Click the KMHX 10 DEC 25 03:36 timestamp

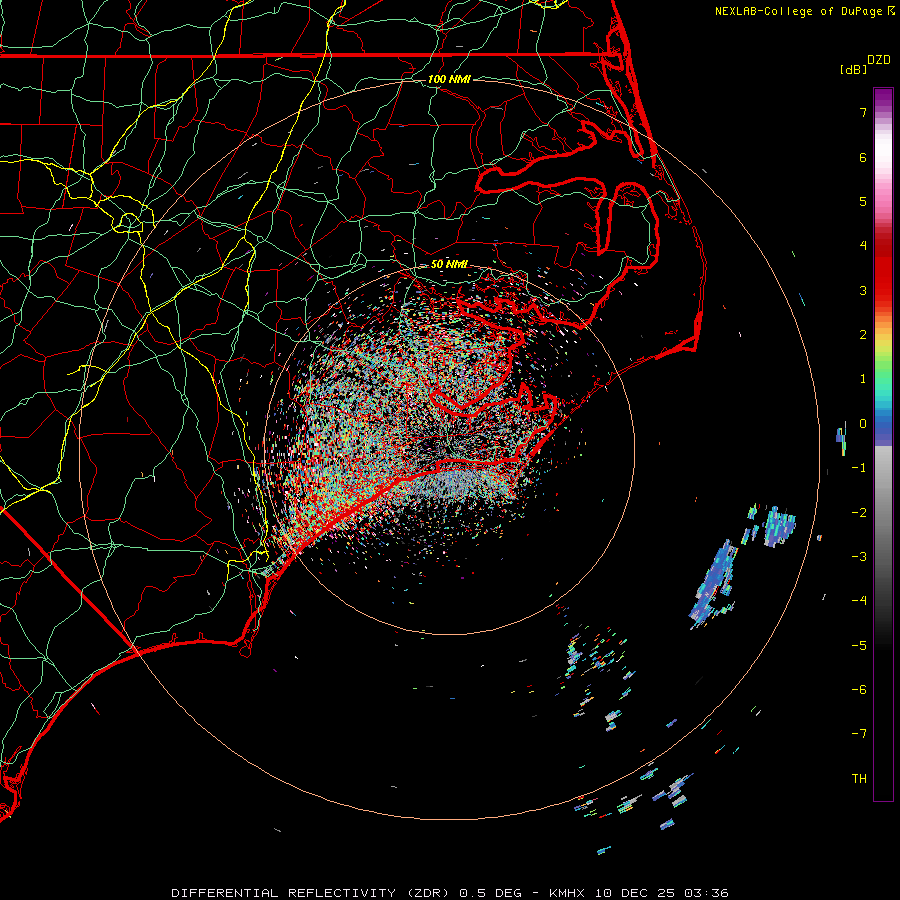[639, 893]
